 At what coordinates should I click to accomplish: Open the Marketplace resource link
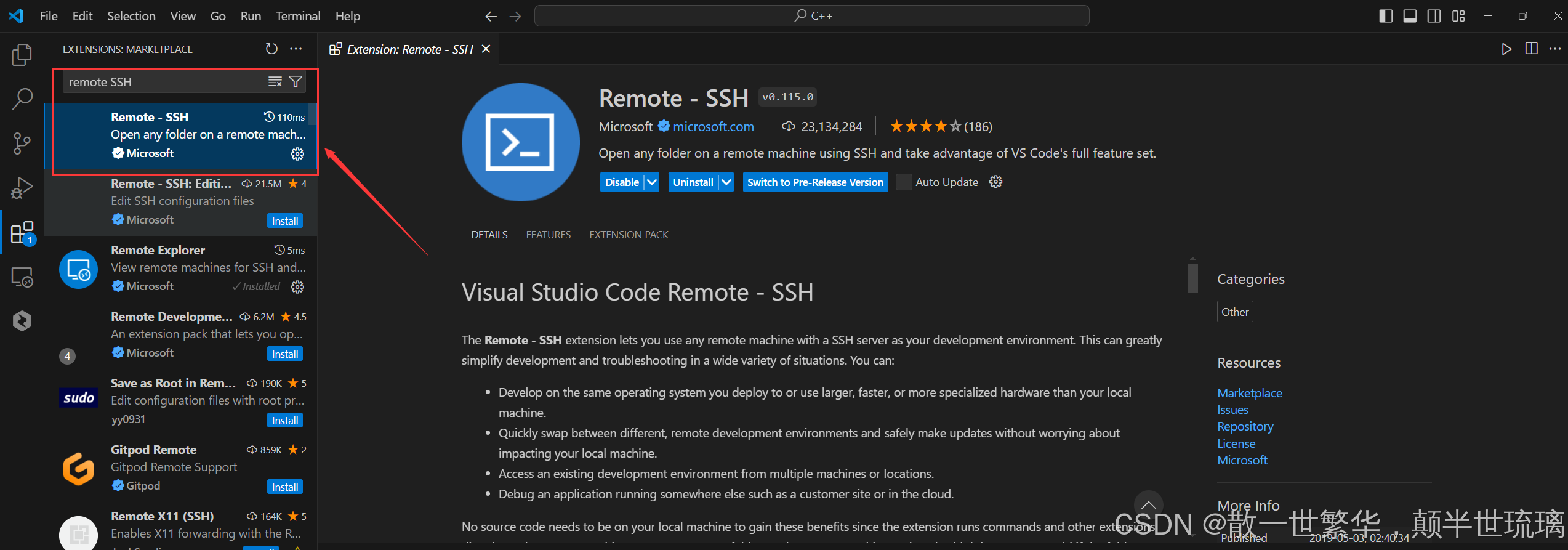pos(1249,393)
